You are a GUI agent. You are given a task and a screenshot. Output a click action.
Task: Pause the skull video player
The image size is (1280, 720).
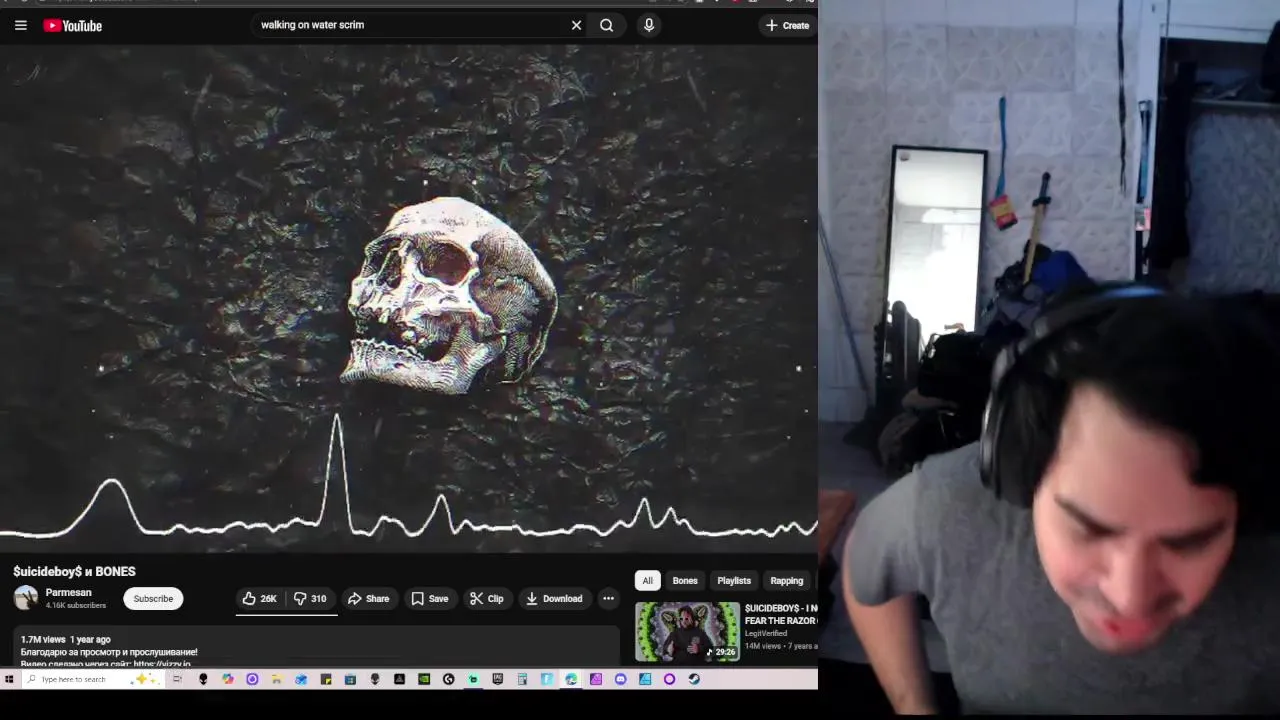tap(409, 298)
